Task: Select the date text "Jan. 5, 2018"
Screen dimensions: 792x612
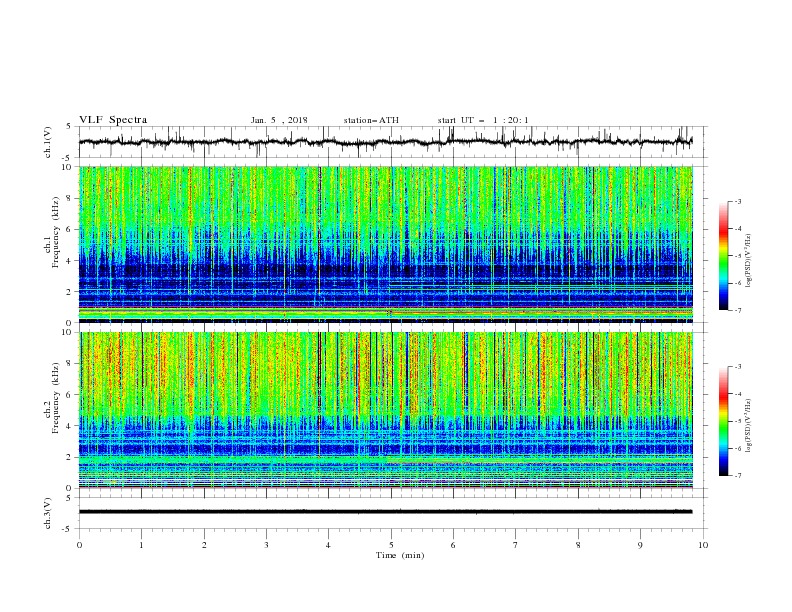Action: pyautogui.click(x=279, y=120)
